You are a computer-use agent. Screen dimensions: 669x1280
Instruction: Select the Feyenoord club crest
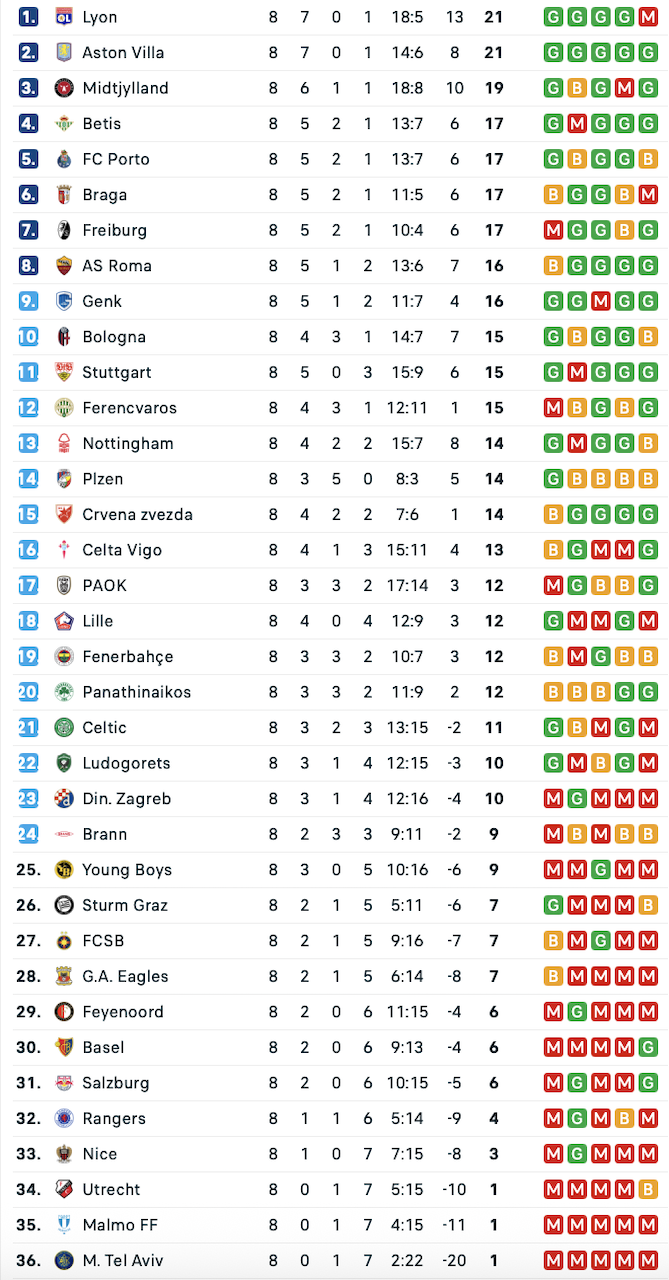[64, 1011]
